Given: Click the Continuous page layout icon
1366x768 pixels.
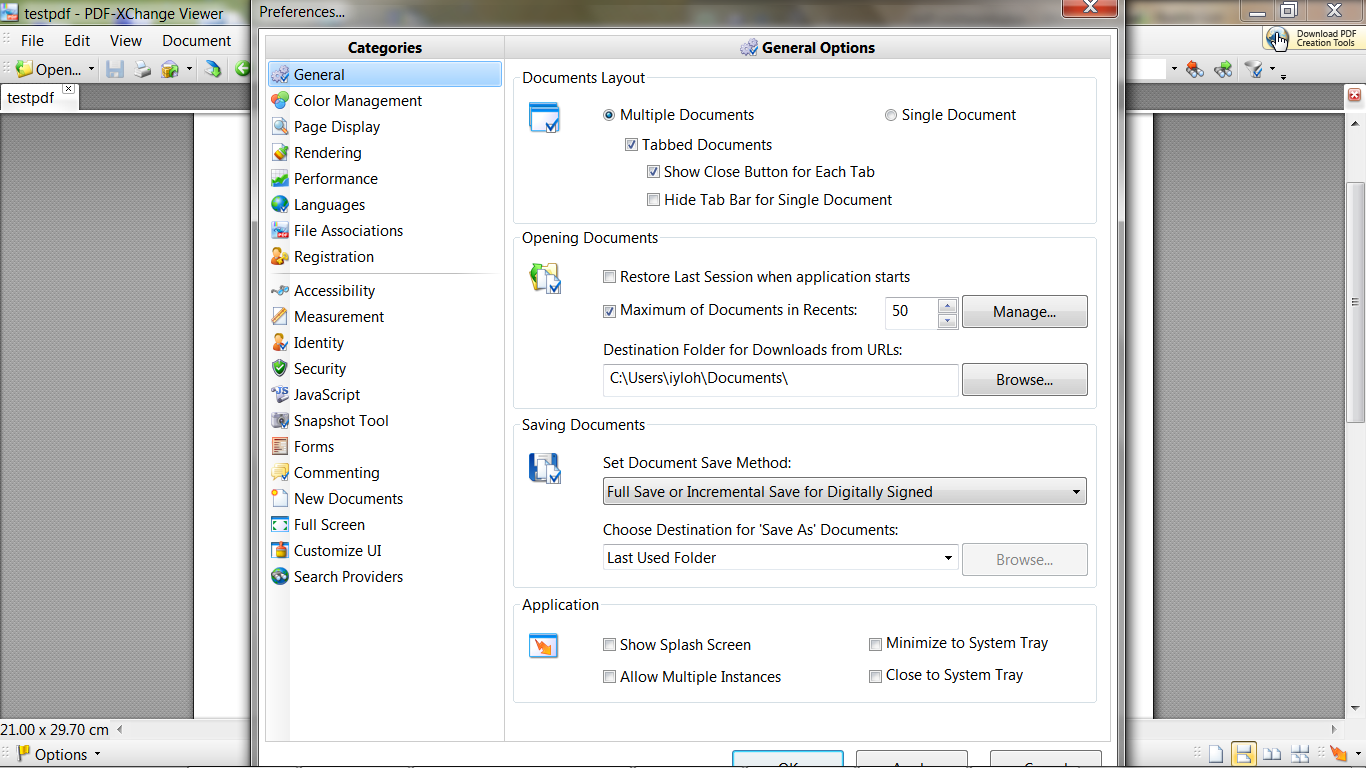Looking at the screenshot, I should click(x=1243, y=754).
